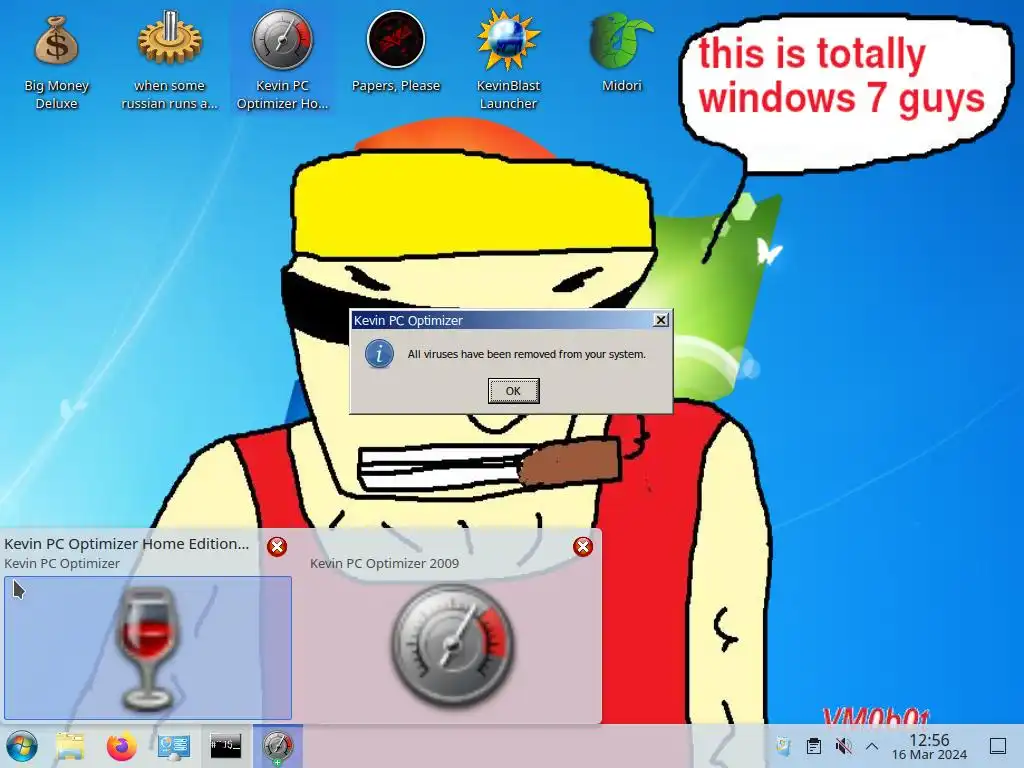Launch Firefox from the taskbar

tap(121, 746)
